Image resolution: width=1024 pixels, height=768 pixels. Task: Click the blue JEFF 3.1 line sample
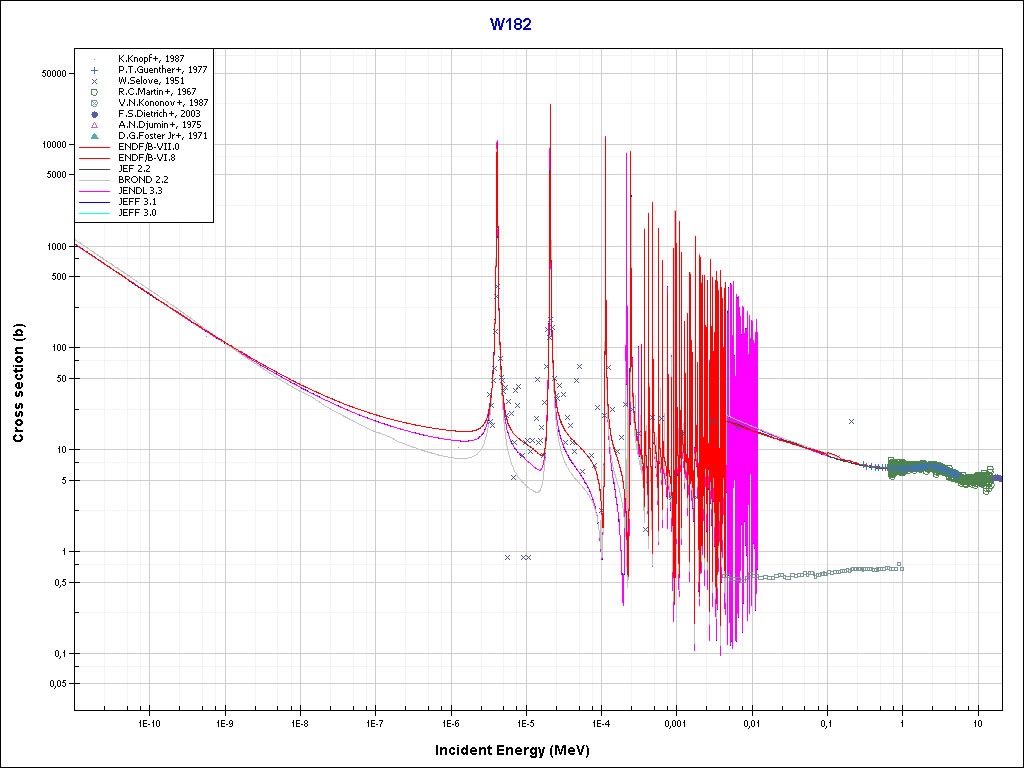[x=94, y=202]
